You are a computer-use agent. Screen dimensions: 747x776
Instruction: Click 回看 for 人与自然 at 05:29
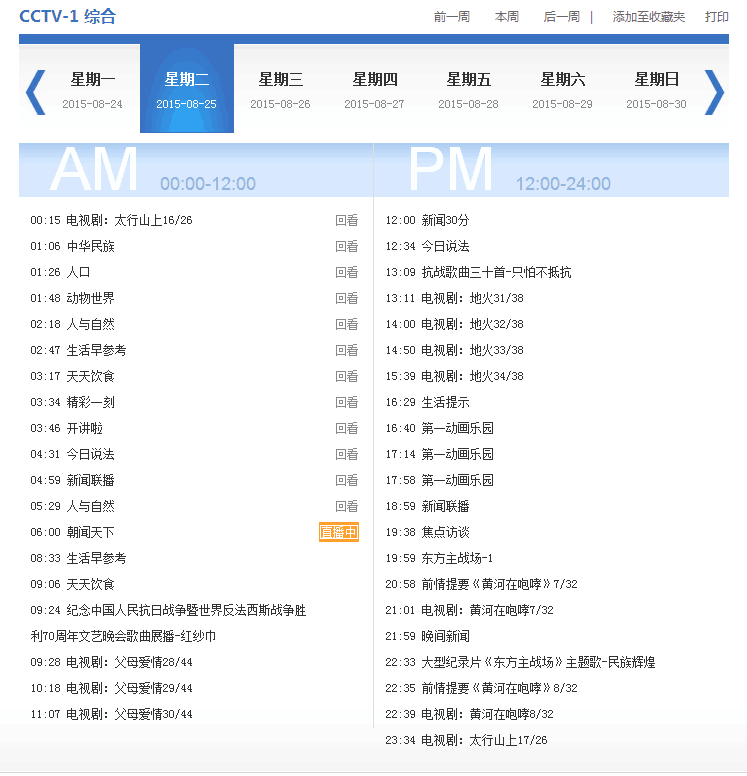tap(347, 506)
